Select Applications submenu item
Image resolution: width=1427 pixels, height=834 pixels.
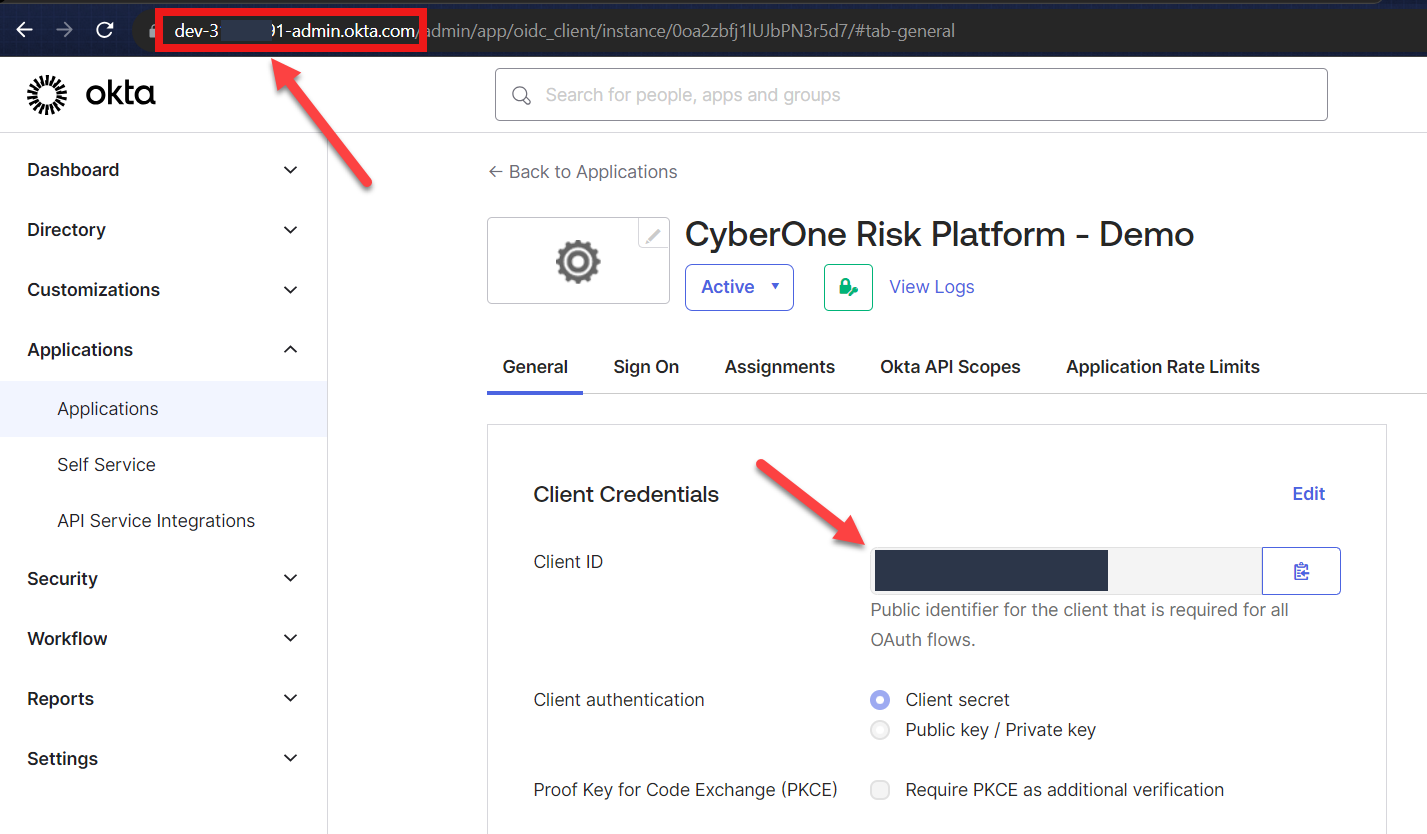point(163,409)
